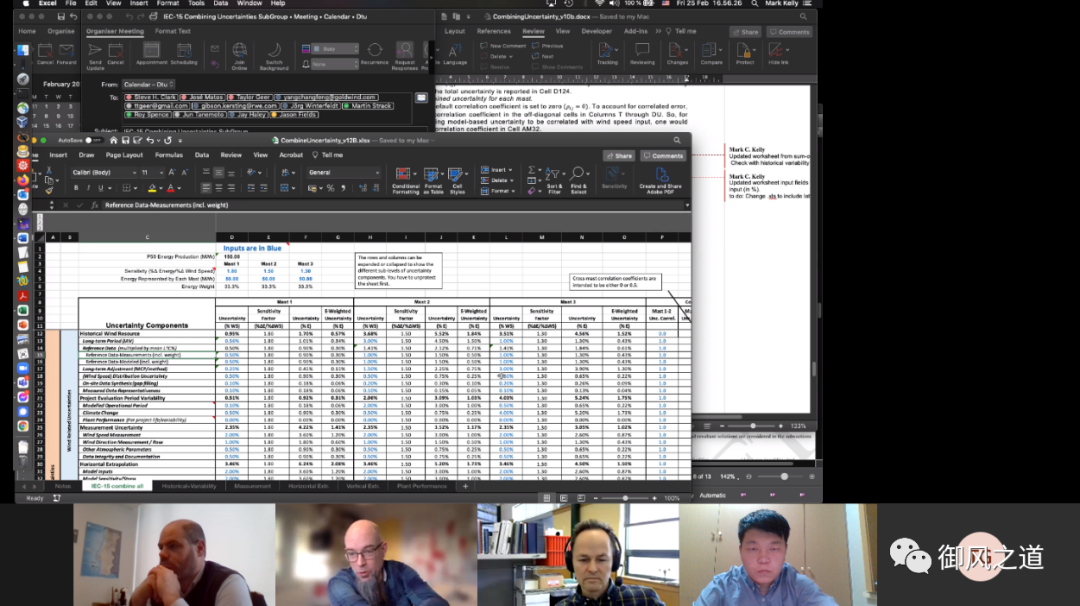Image resolution: width=1080 pixels, height=606 pixels.
Task: Switch to Historical-Variability sheet tab
Action: pyautogui.click(x=189, y=486)
